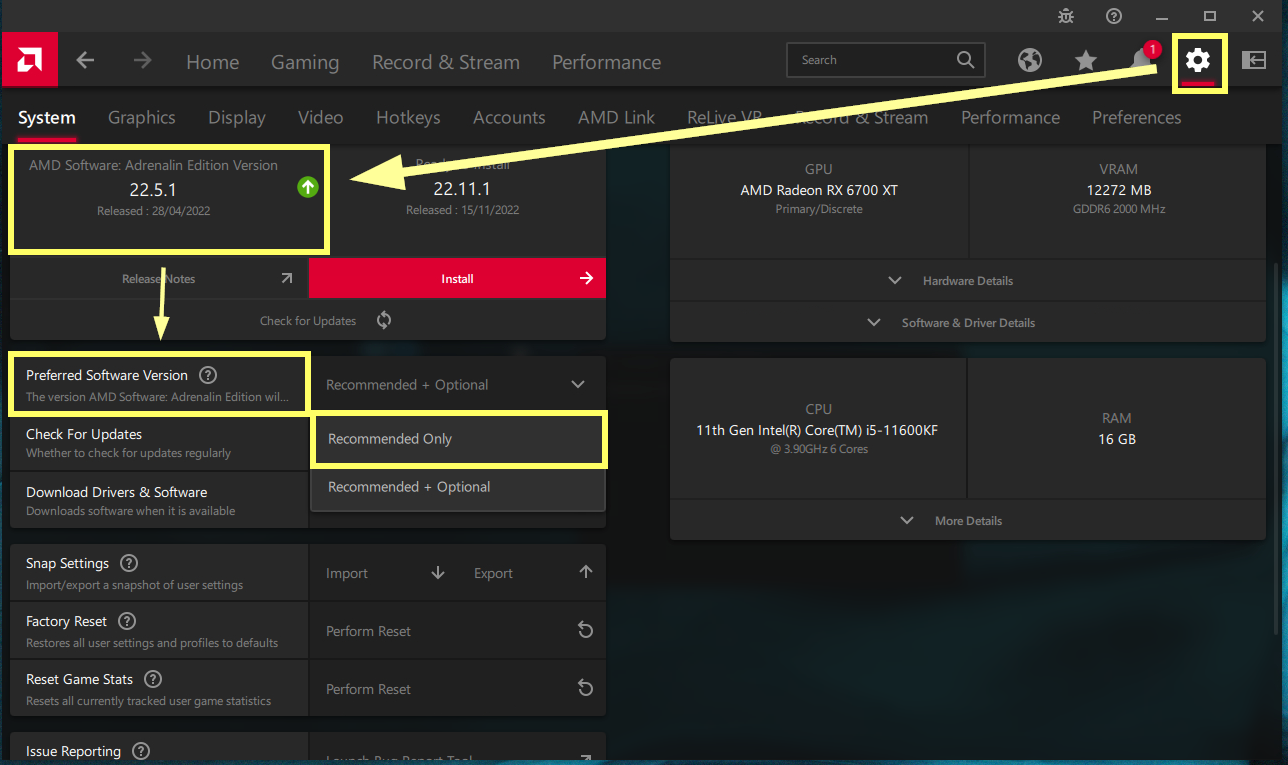The width and height of the screenshot is (1288, 765).
Task: Open the Gaming tab
Action: click(x=305, y=62)
